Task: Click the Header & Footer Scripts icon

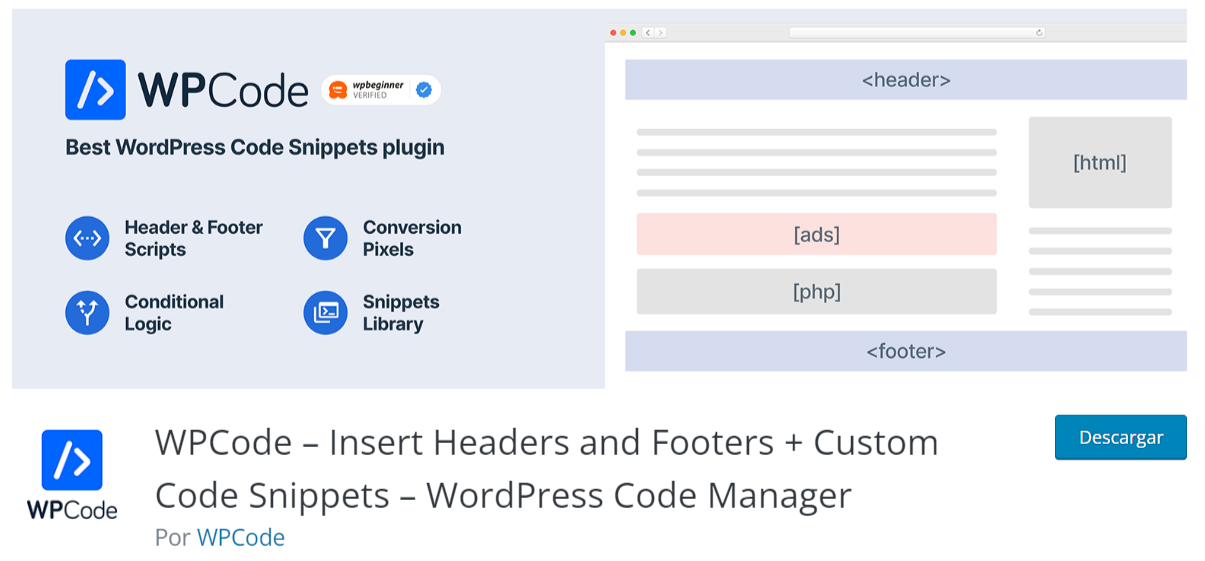Action: click(87, 239)
